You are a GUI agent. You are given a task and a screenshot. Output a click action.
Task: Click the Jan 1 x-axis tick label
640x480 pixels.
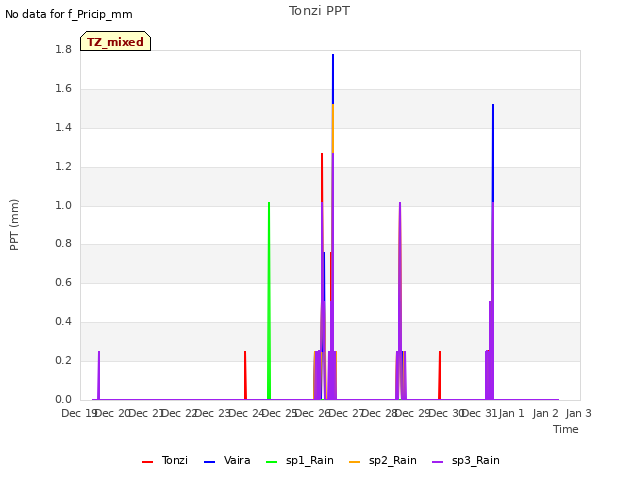tap(511, 413)
